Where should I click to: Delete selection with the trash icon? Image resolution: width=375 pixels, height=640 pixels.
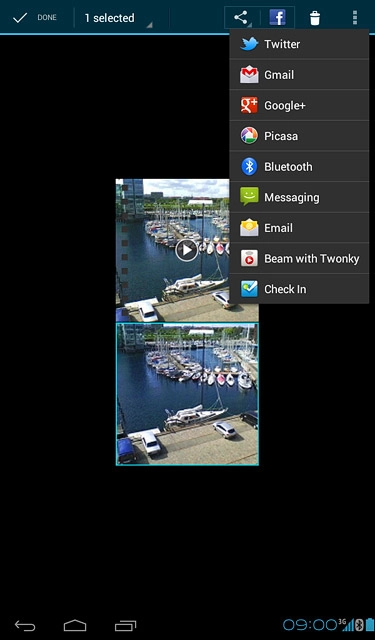coord(315,18)
